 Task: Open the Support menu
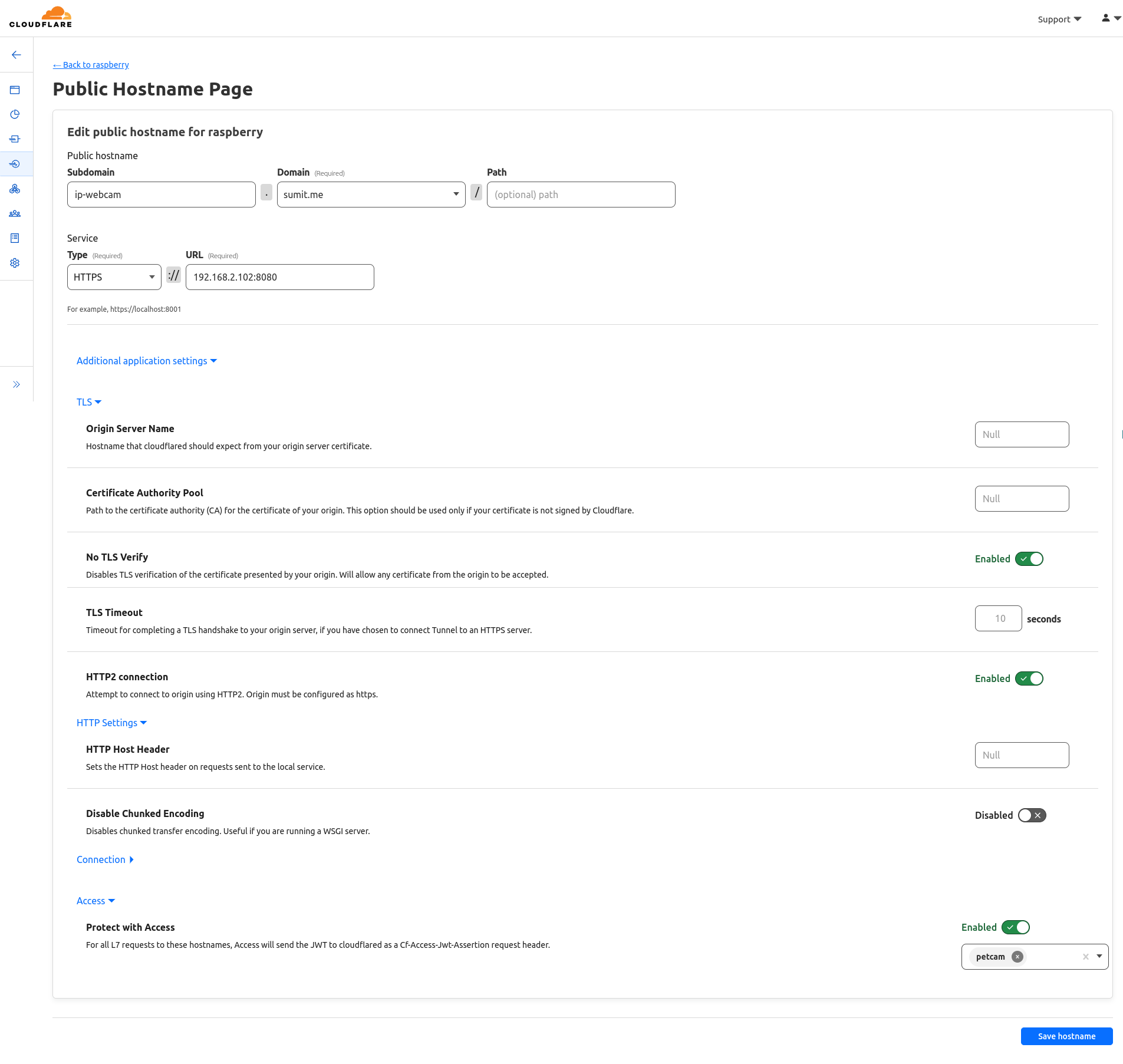[1059, 19]
